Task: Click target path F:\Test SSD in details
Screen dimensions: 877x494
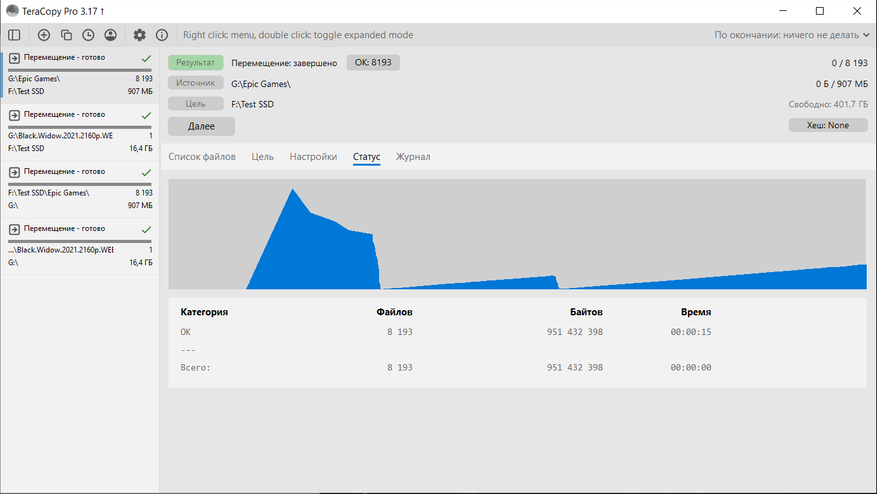Action: 252,104
